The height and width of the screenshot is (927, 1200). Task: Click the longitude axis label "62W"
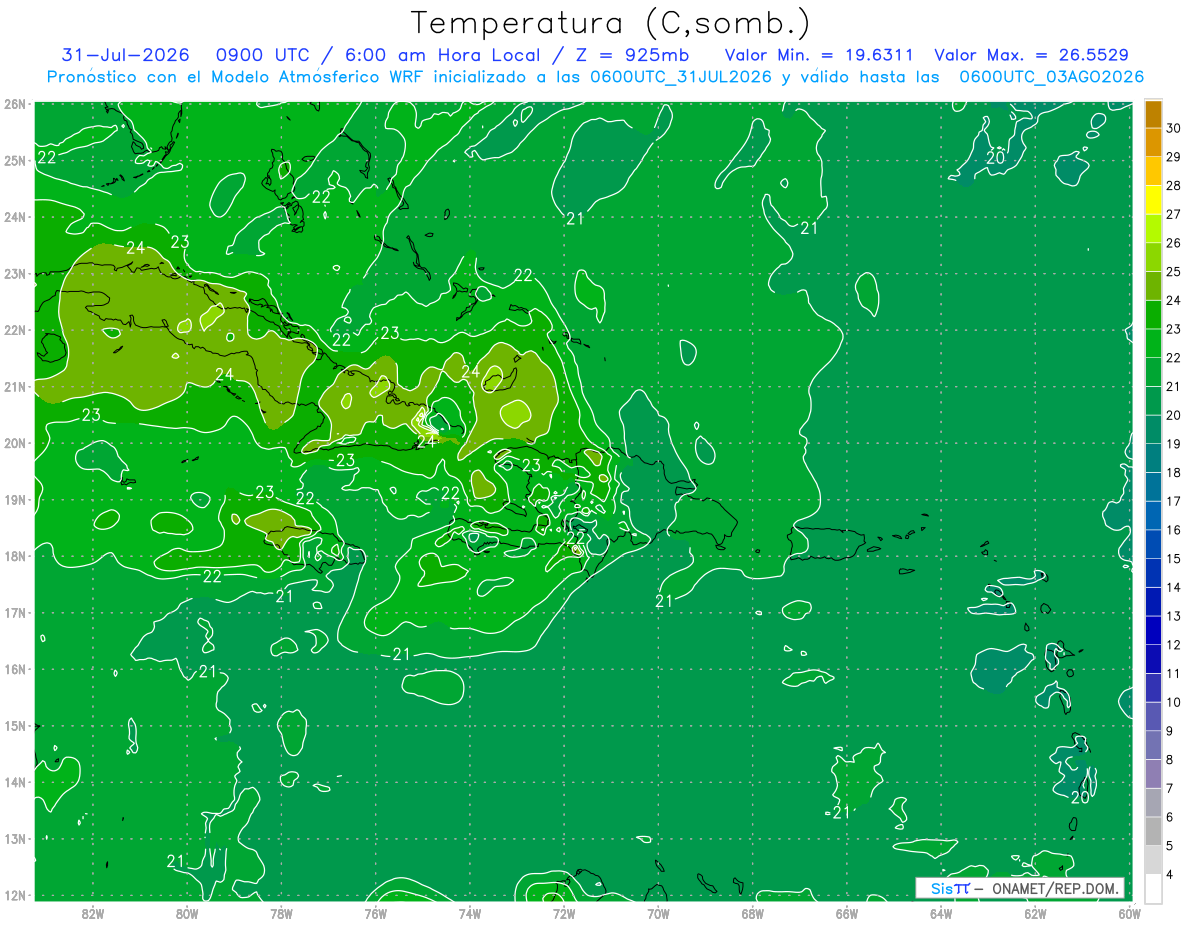tap(1035, 913)
